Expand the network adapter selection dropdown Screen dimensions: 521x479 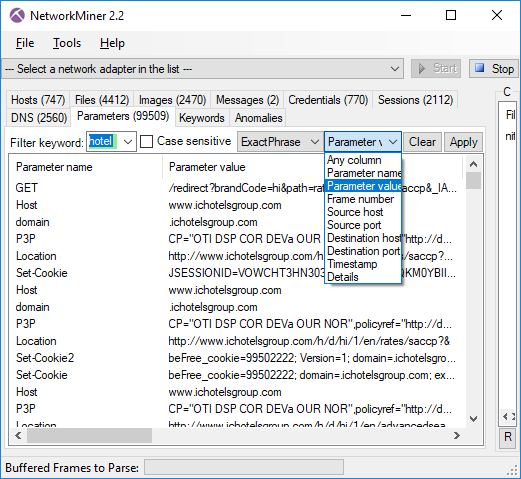395,69
